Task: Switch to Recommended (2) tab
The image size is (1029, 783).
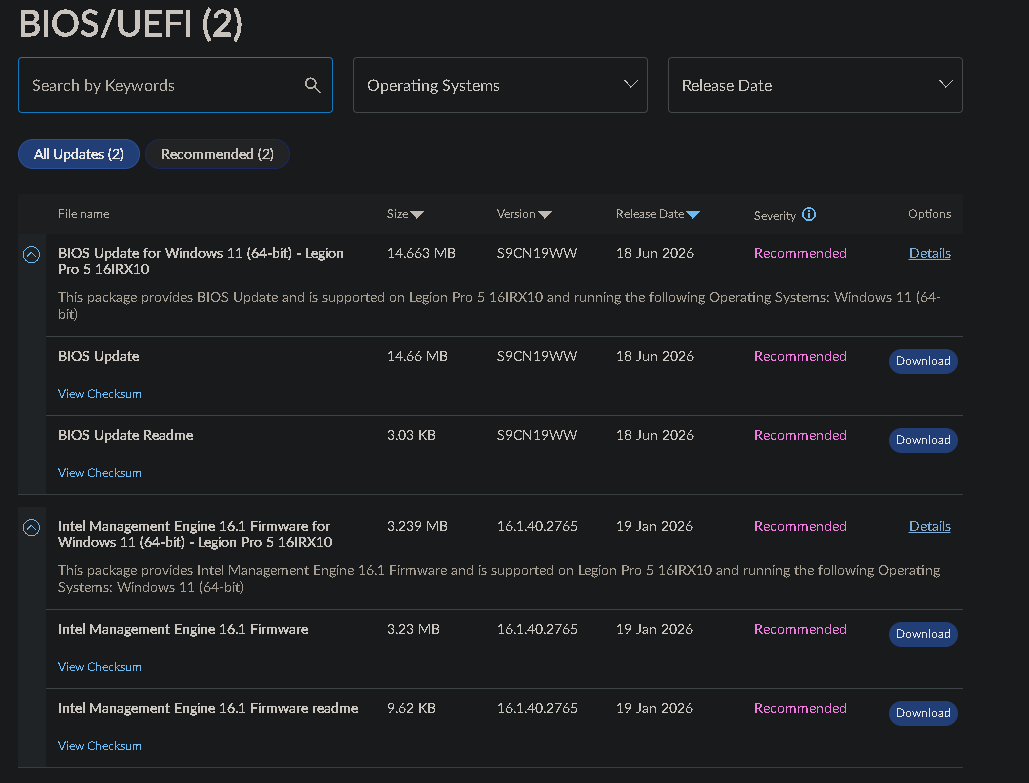Action: click(x=217, y=154)
